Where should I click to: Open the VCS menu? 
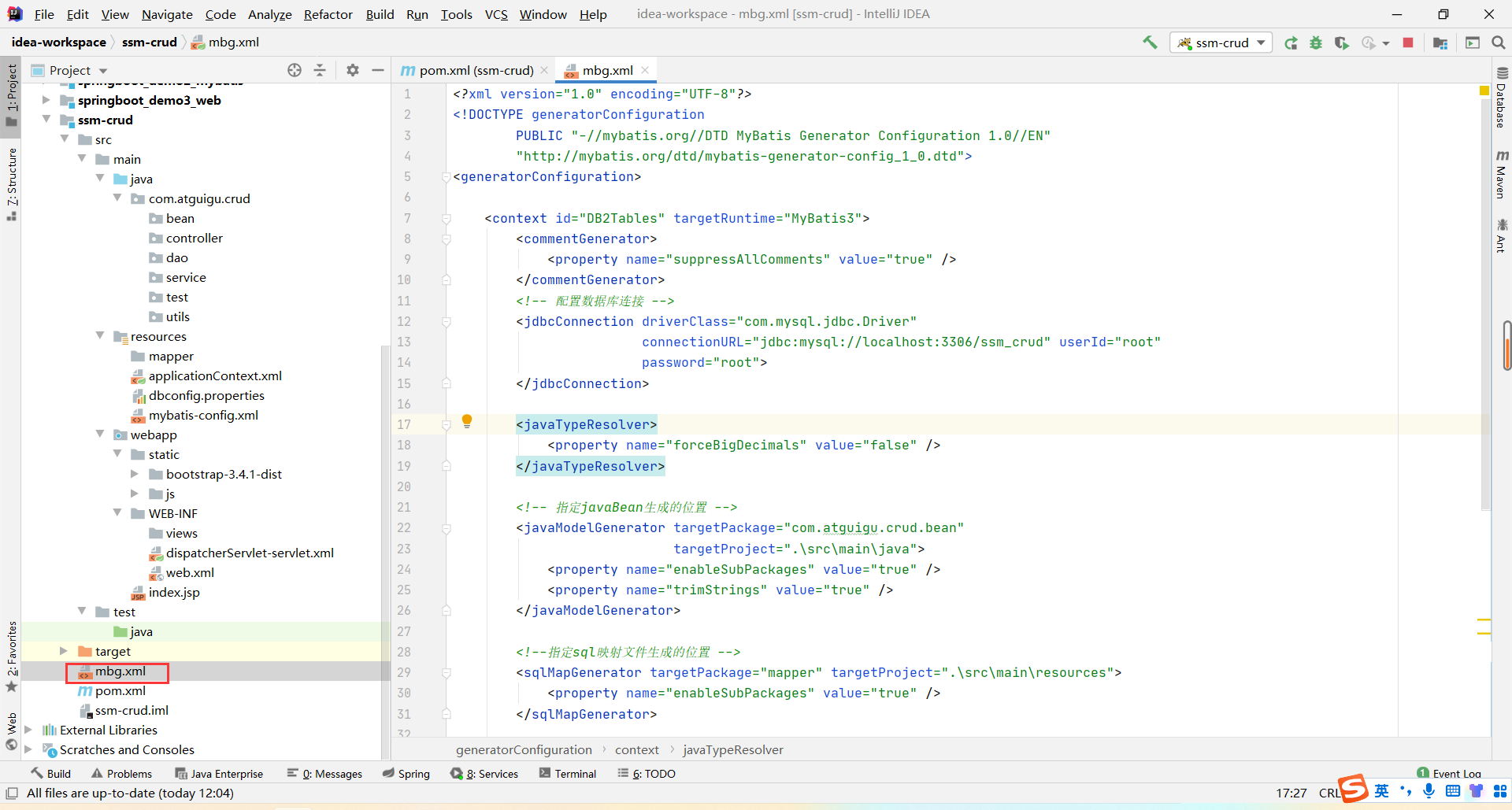tap(496, 14)
